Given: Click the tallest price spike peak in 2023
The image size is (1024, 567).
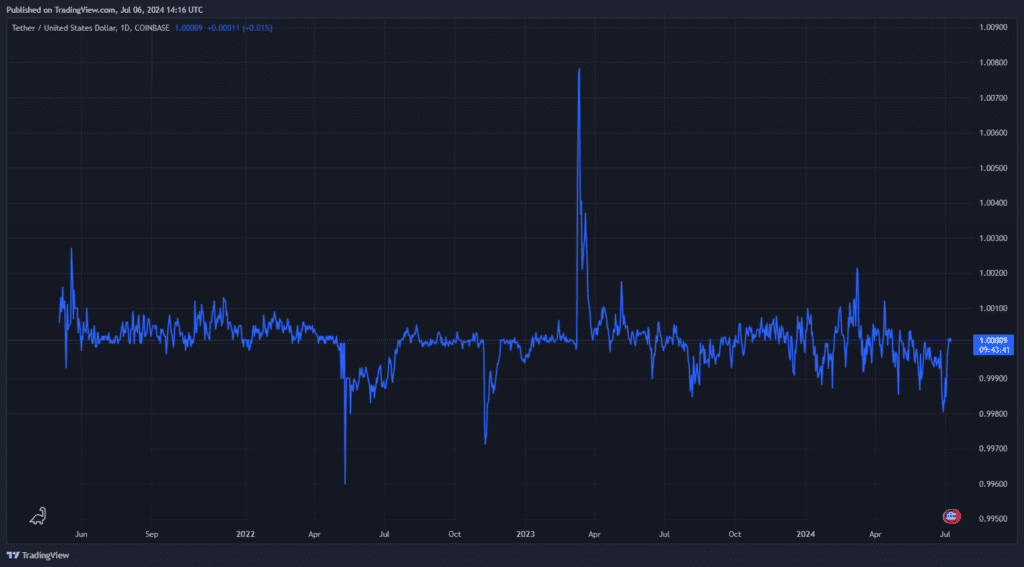Looking at the screenshot, I should pyautogui.click(x=579, y=68).
